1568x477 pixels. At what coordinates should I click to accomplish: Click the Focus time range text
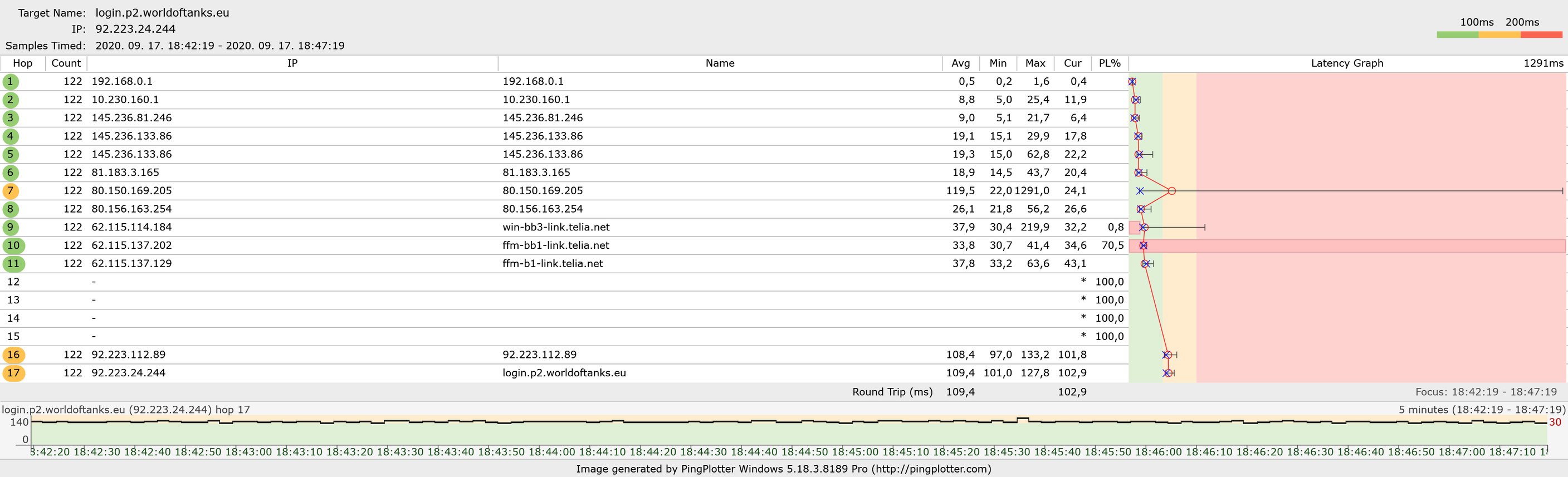(x=1486, y=392)
